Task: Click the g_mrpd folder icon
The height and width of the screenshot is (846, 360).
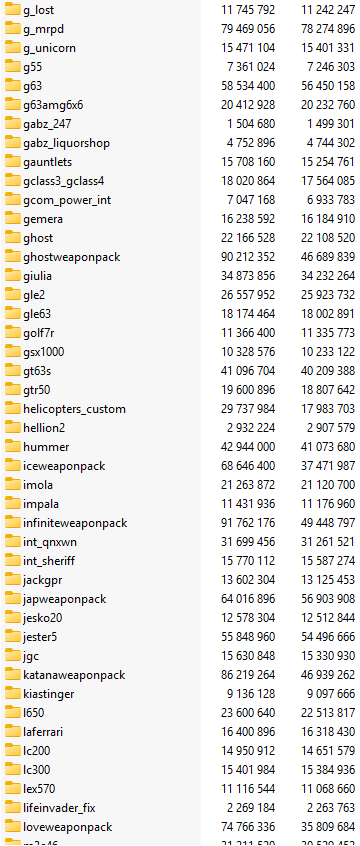Action: (12, 29)
